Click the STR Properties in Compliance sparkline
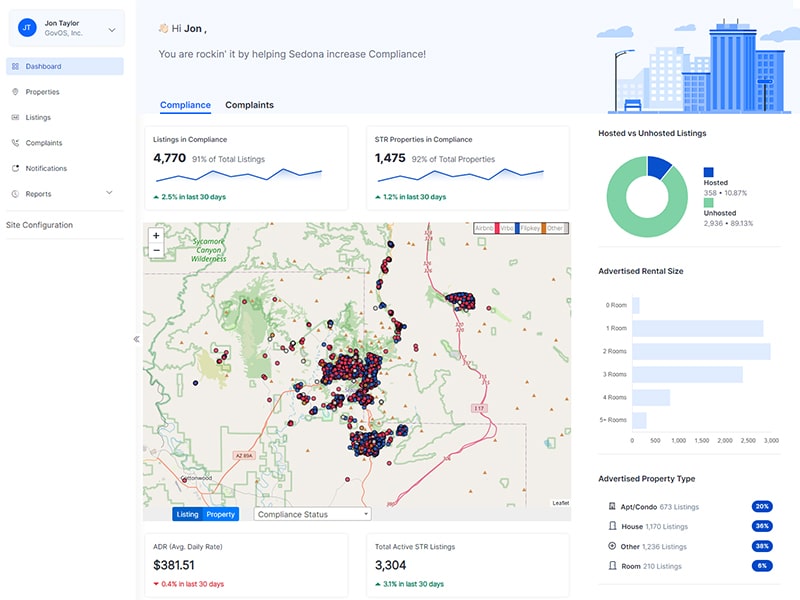Viewport: 800px width, 600px height. pyautogui.click(x=460, y=175)
